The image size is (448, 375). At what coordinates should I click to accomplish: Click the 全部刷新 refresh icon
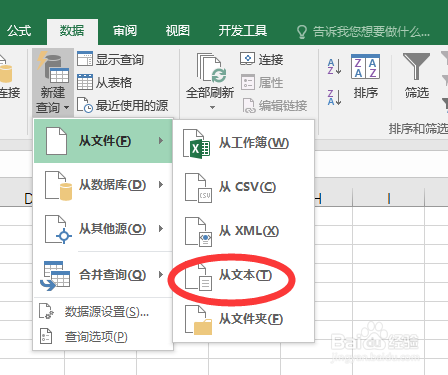click(x=211, y=67)
